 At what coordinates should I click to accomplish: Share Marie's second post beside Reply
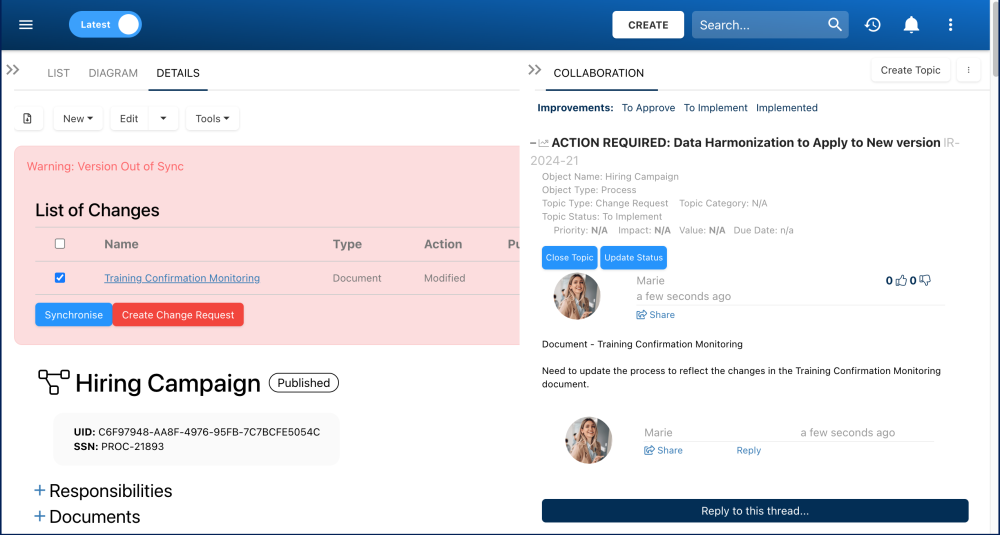663,450
